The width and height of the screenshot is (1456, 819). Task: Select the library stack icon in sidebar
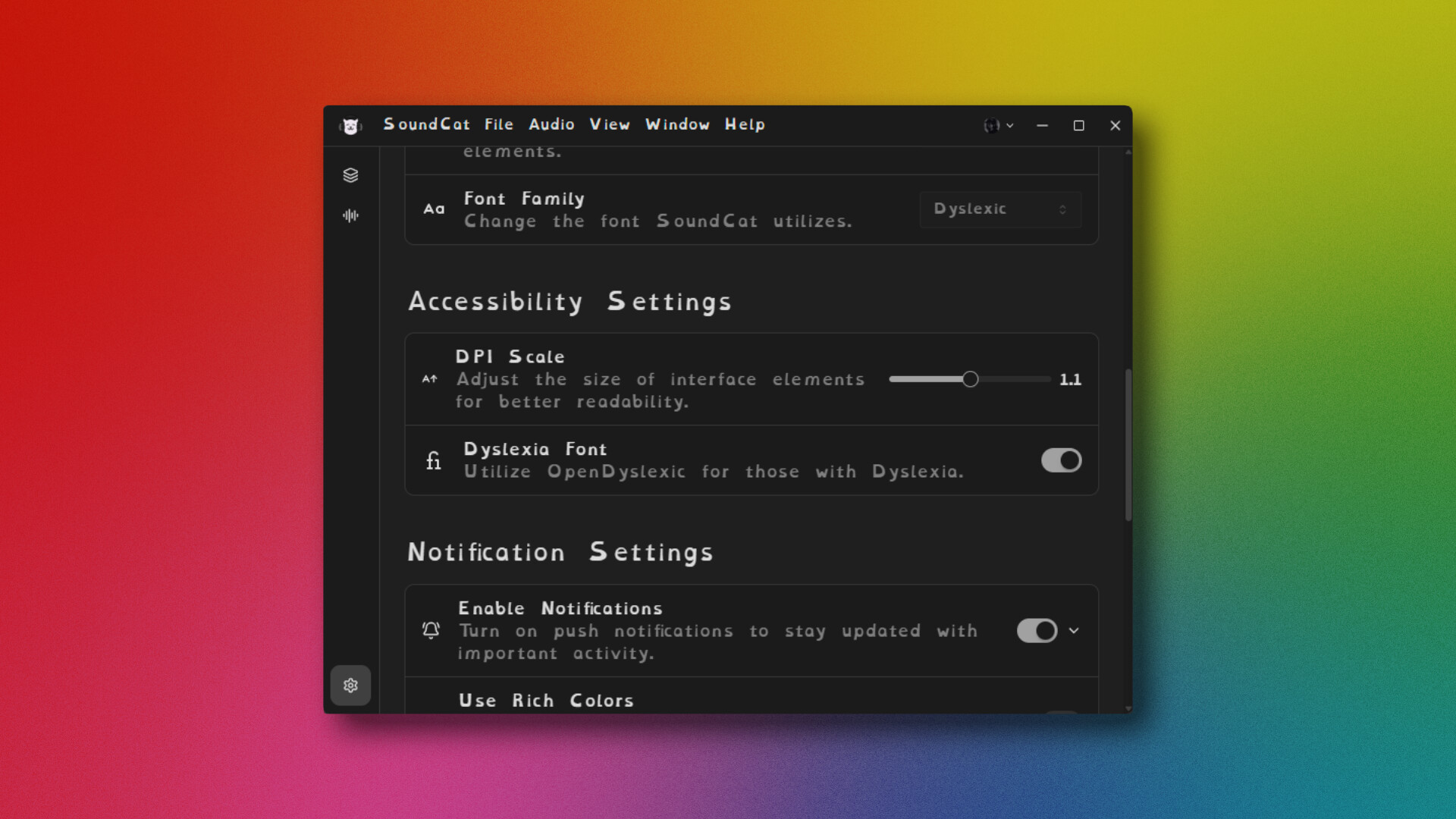pos(350,174)
